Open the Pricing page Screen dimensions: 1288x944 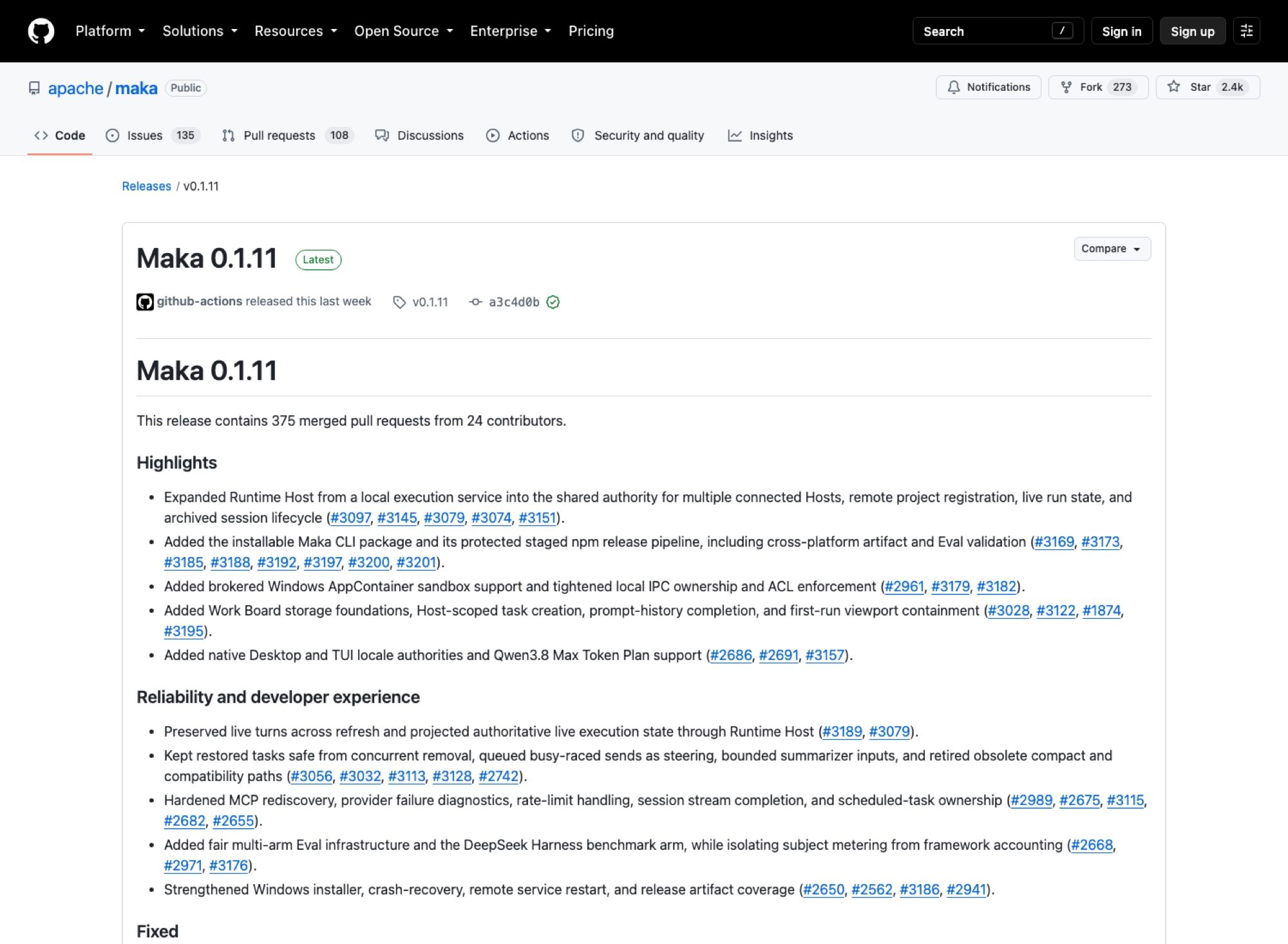pyautogui.click(x=591, y=31)
